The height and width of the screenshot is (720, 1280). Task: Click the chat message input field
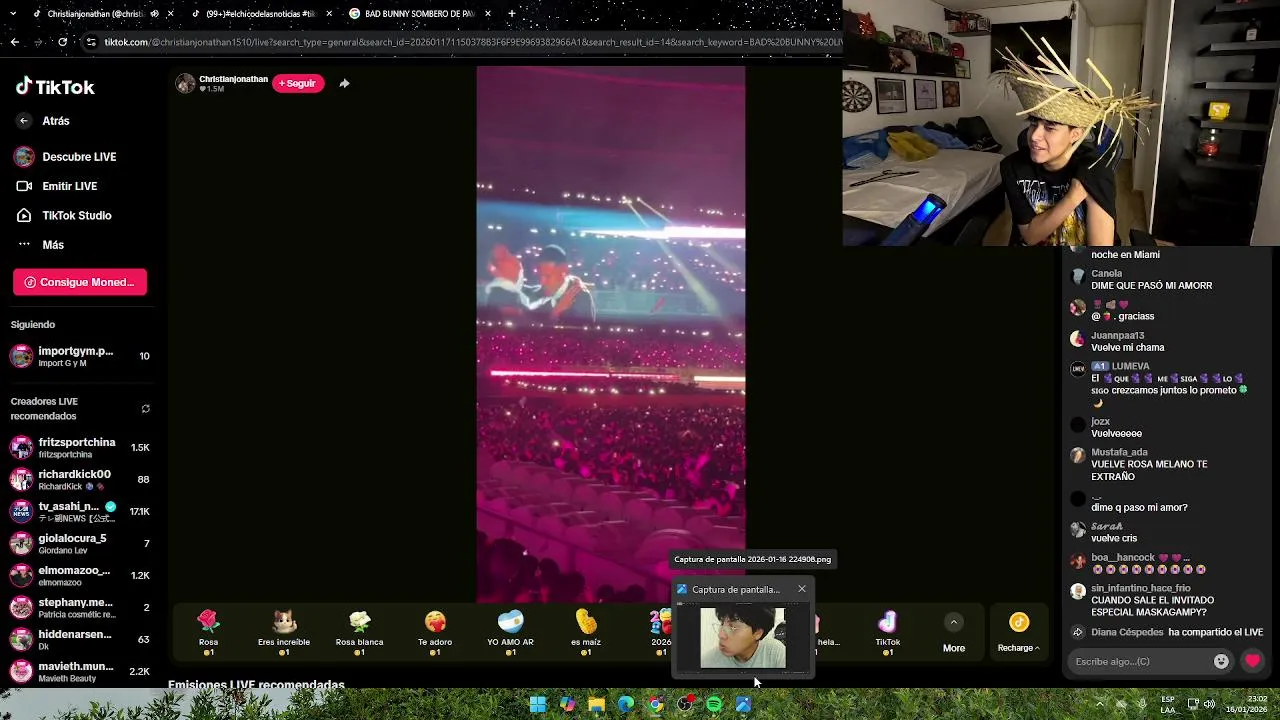pos(1138,661)
